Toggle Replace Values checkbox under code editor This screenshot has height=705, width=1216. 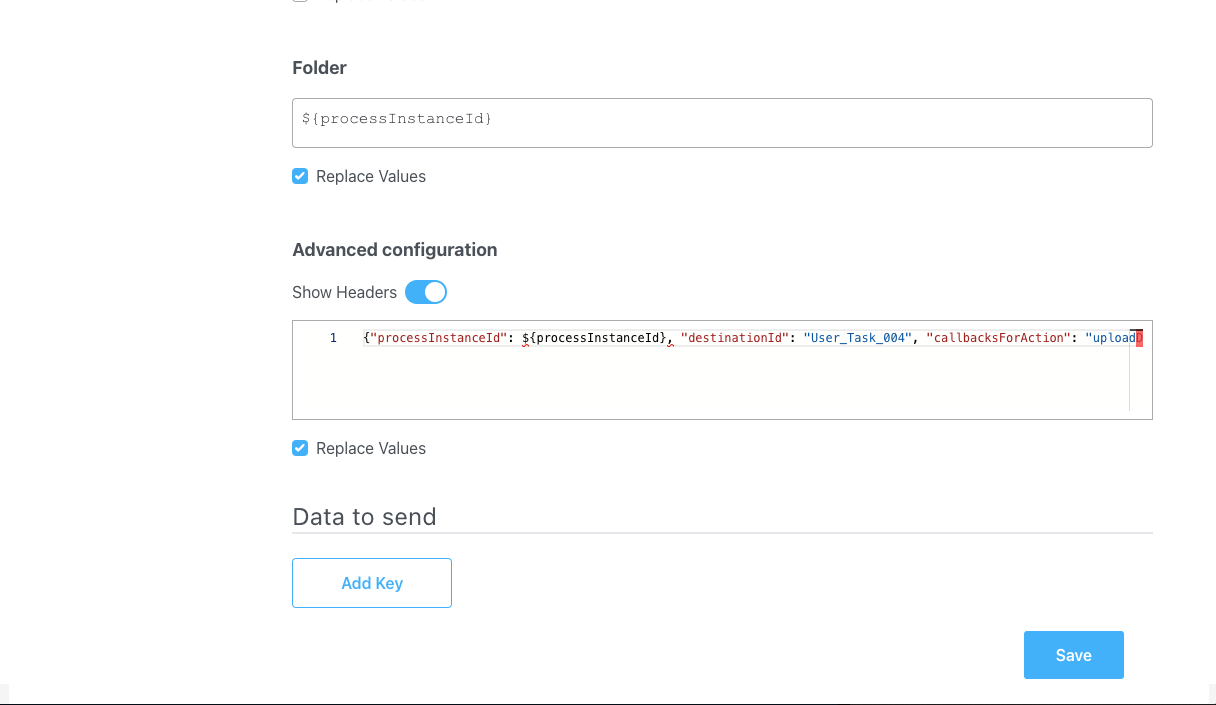[300, 448]
